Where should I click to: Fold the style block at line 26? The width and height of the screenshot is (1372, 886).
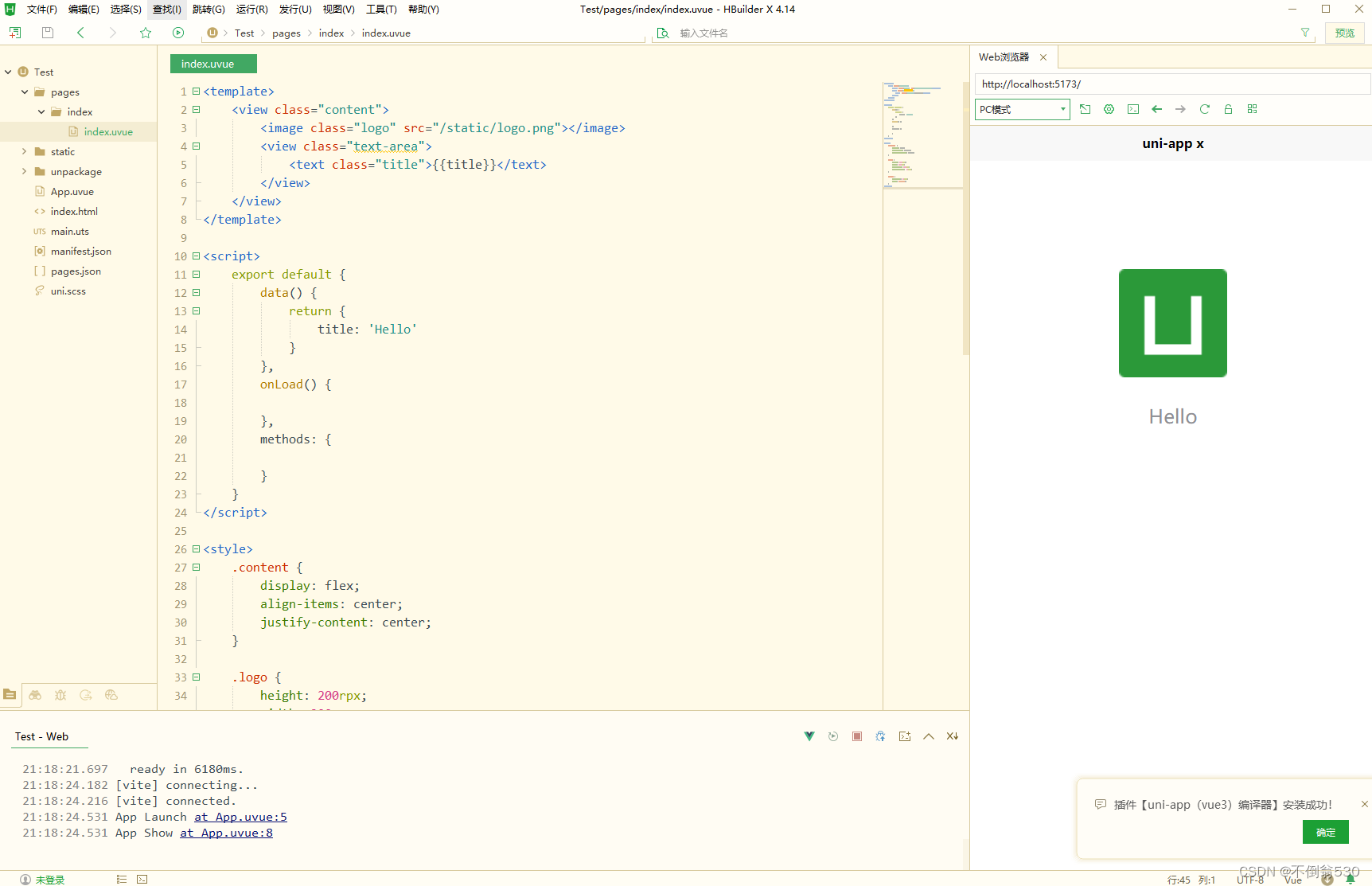coord(197,549)
